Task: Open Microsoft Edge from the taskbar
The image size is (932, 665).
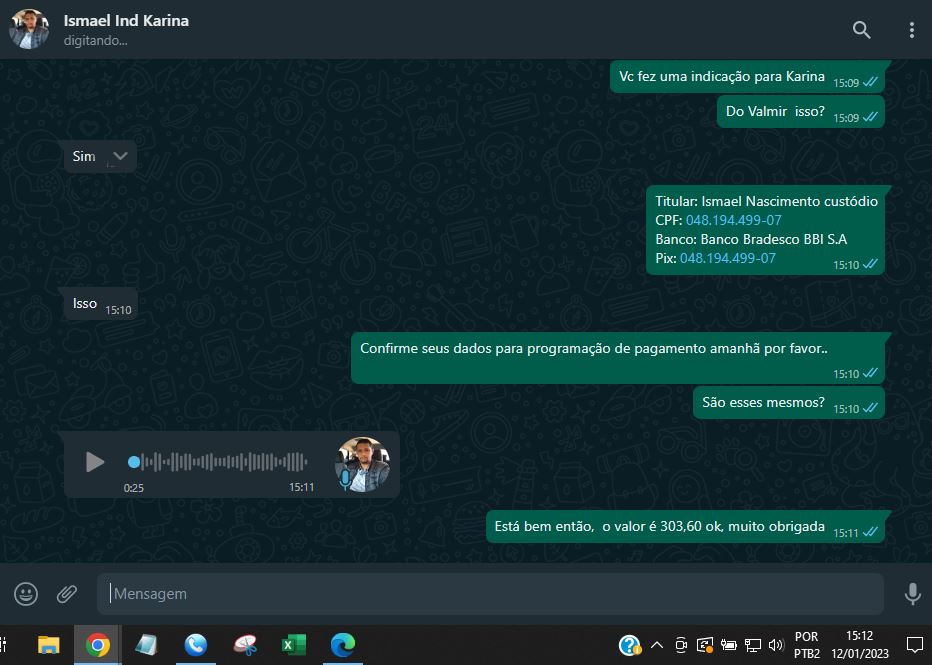Action: (342, 645)
